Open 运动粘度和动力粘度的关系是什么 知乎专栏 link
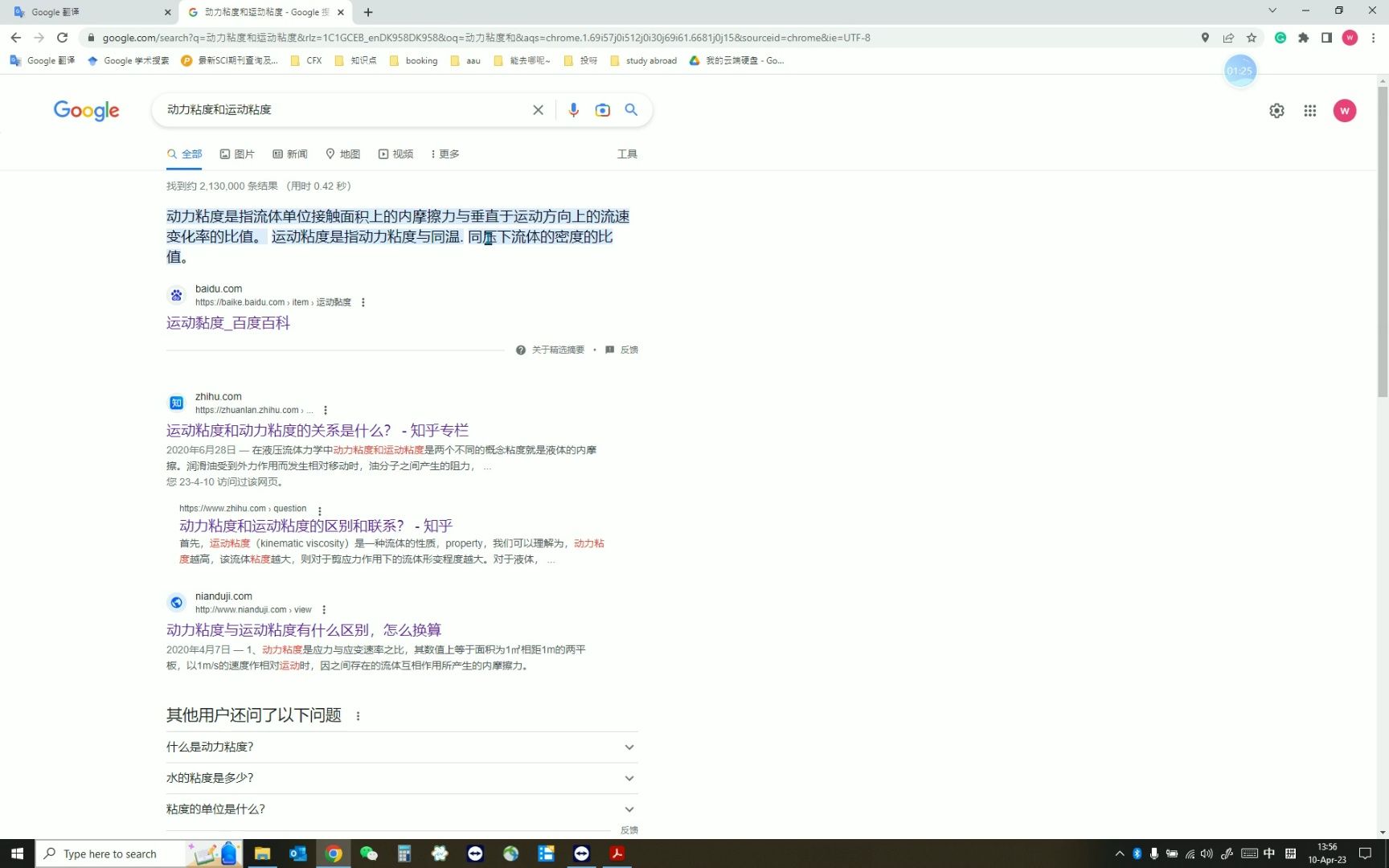This screenshot has width=1389, height=868. point(318,431)
